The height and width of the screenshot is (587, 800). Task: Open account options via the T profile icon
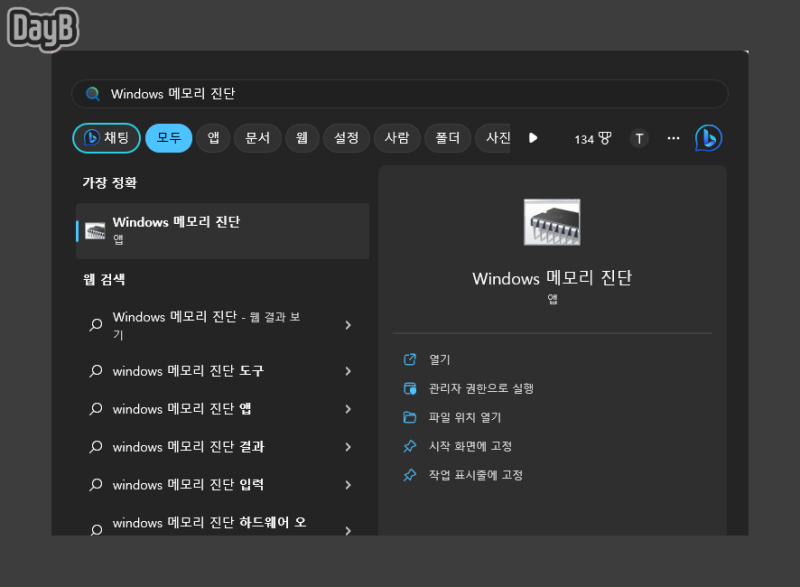(x=638, y=138)
